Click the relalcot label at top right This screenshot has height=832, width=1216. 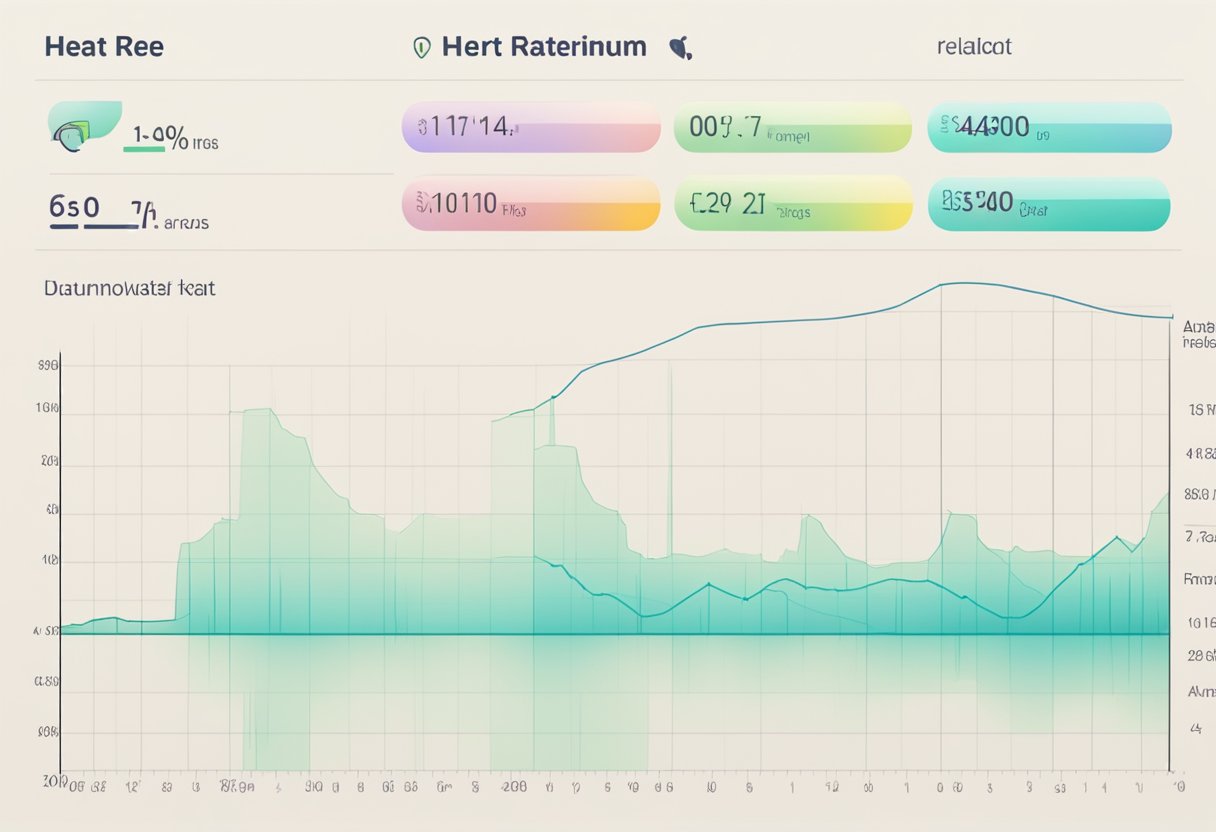pos(974,47)
